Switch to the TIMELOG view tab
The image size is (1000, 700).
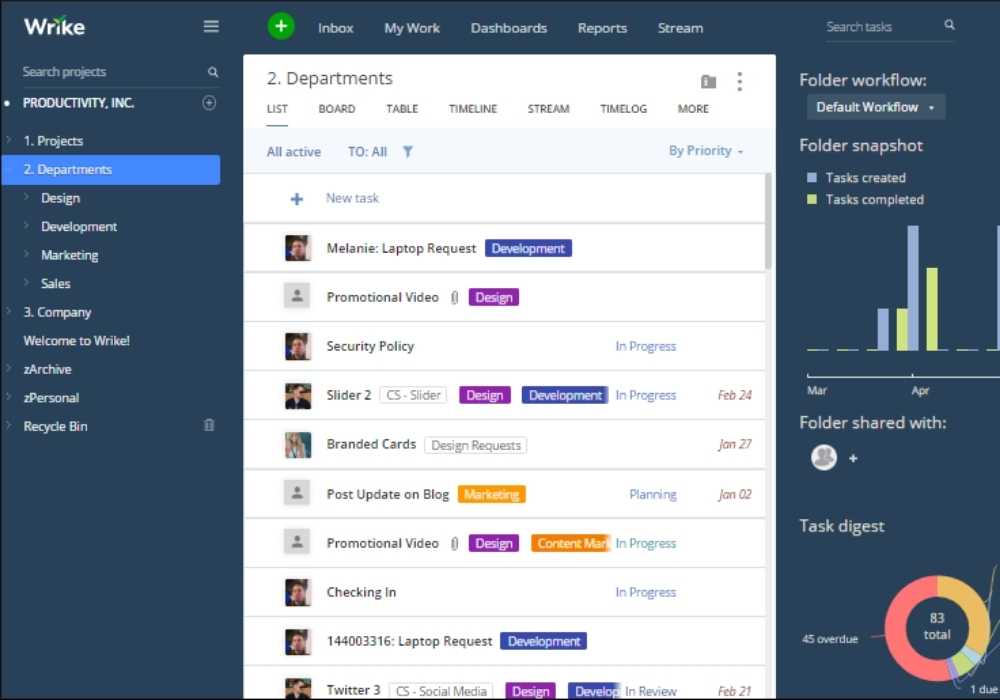click(x=623, y=109)
